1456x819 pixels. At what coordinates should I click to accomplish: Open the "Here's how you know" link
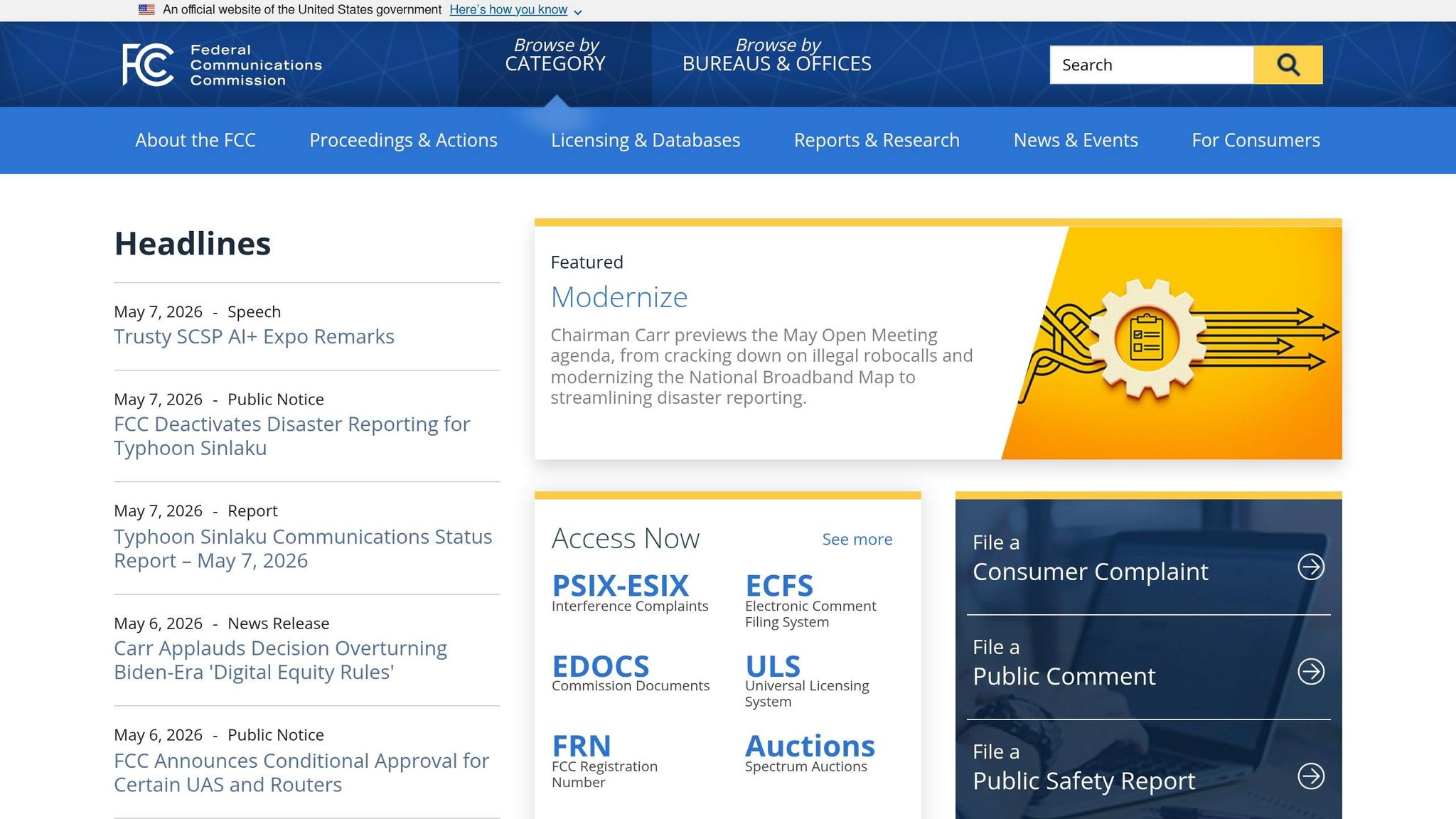click(x=508, y=10)
